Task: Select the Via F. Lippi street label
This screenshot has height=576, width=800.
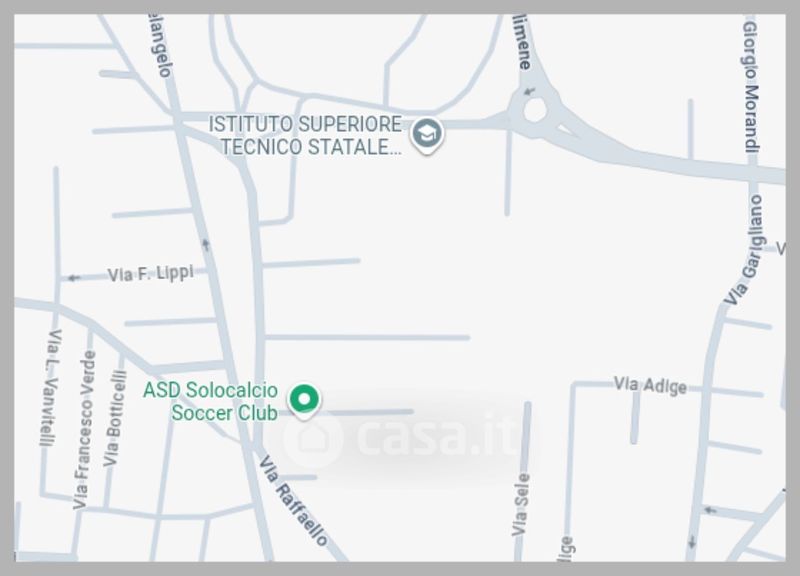Action: (151, 273)
